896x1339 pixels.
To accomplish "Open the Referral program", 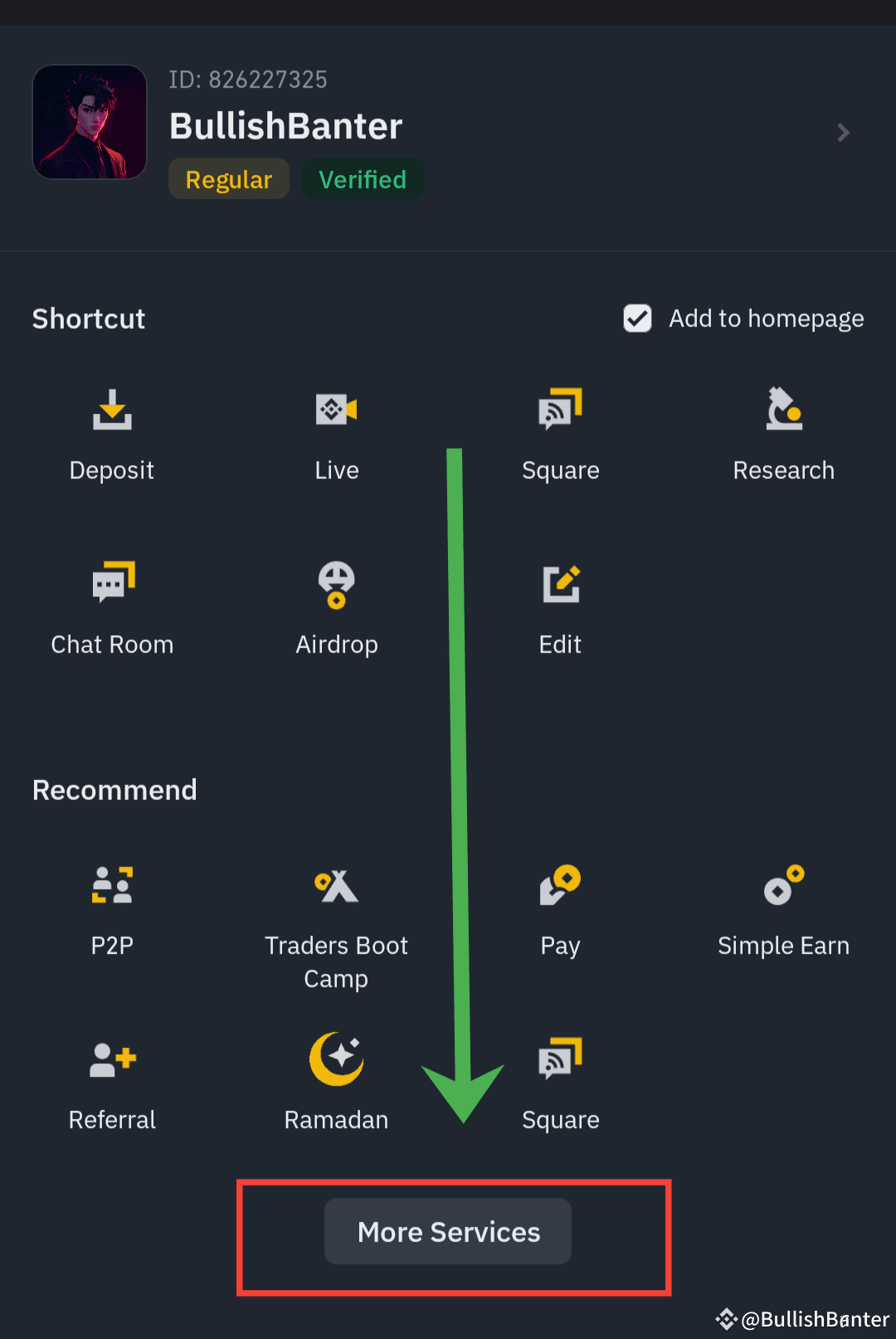I will (x=112, y=1083).
